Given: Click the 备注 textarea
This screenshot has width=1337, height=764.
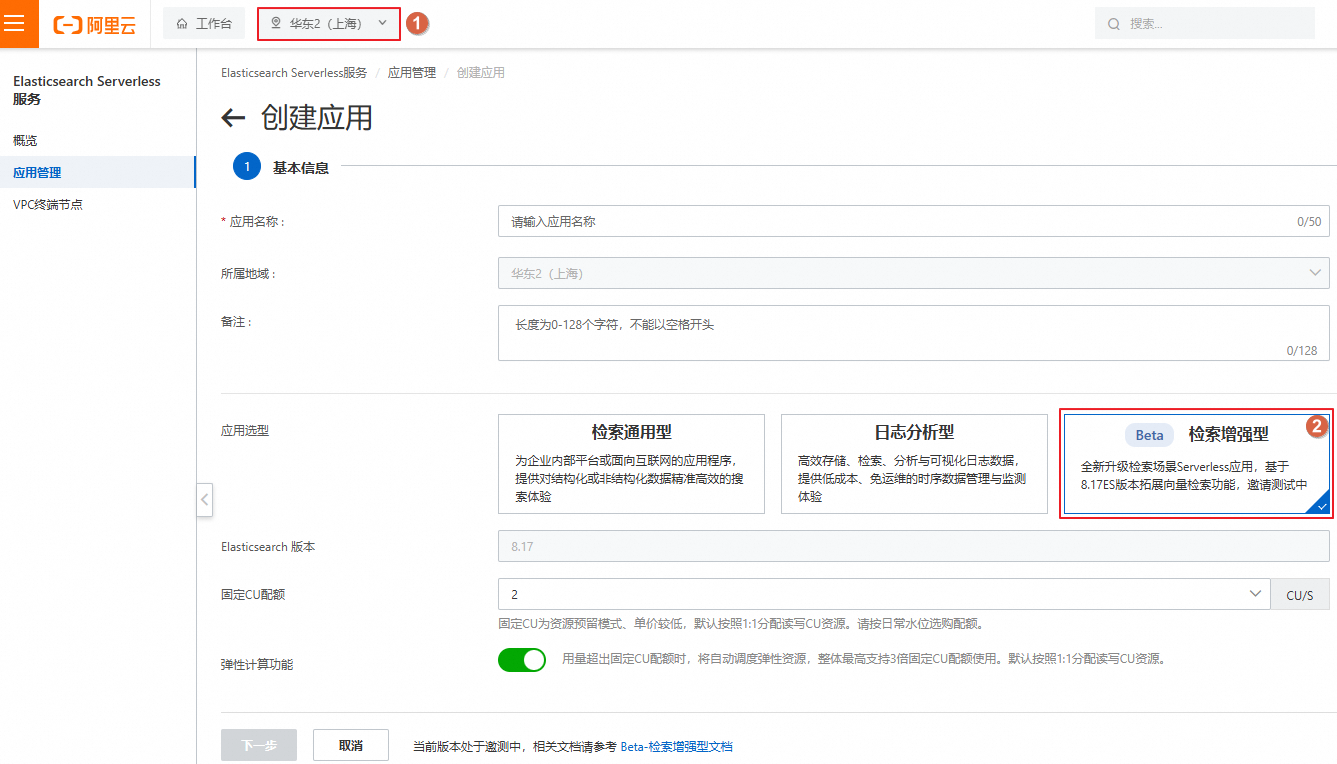Looking at the screenshot, I should [914, 333].
